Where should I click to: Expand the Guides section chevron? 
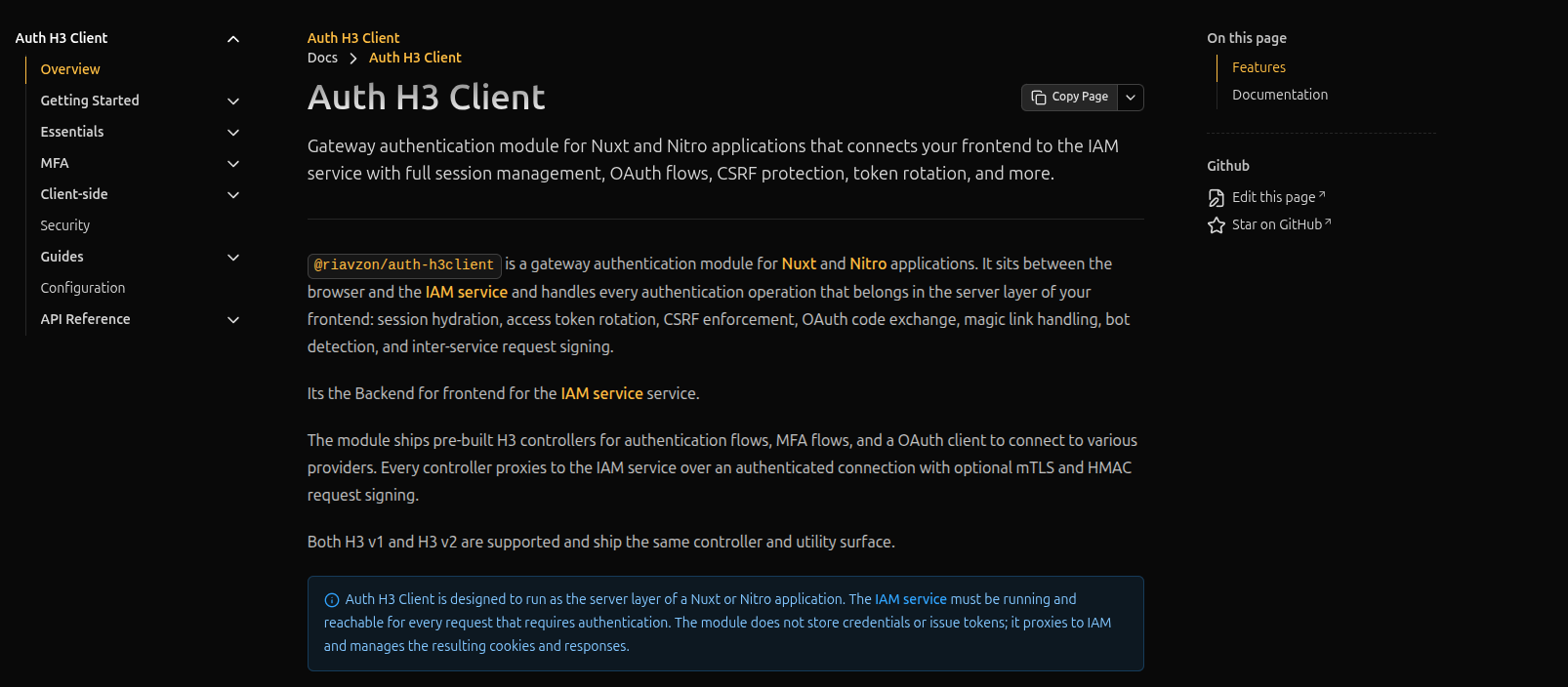(233, 258)
